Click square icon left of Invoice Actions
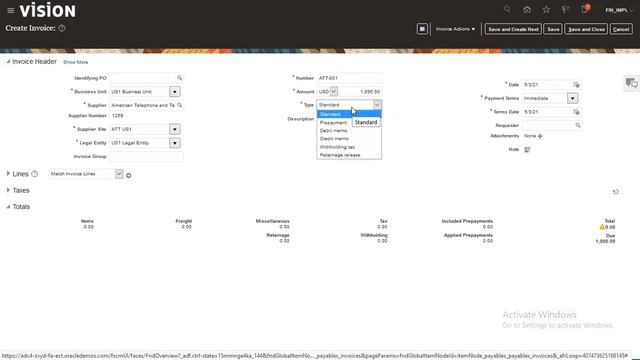 422,29
